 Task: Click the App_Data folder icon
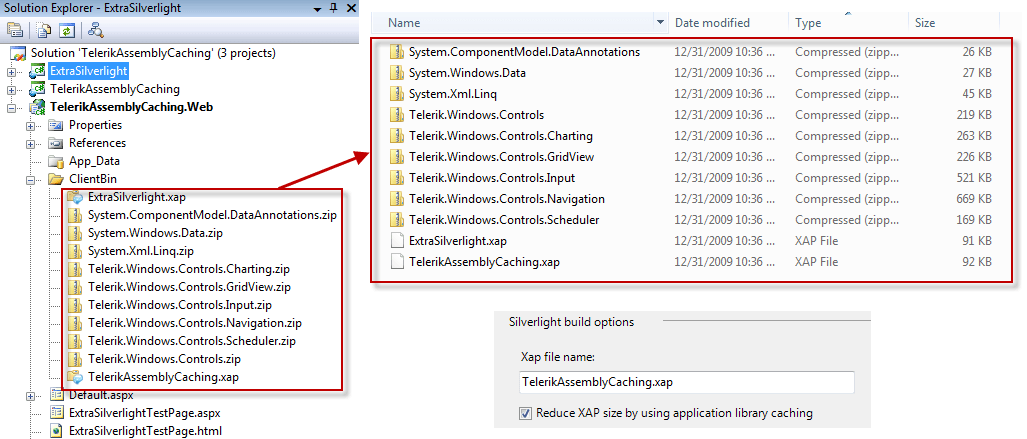57,161
